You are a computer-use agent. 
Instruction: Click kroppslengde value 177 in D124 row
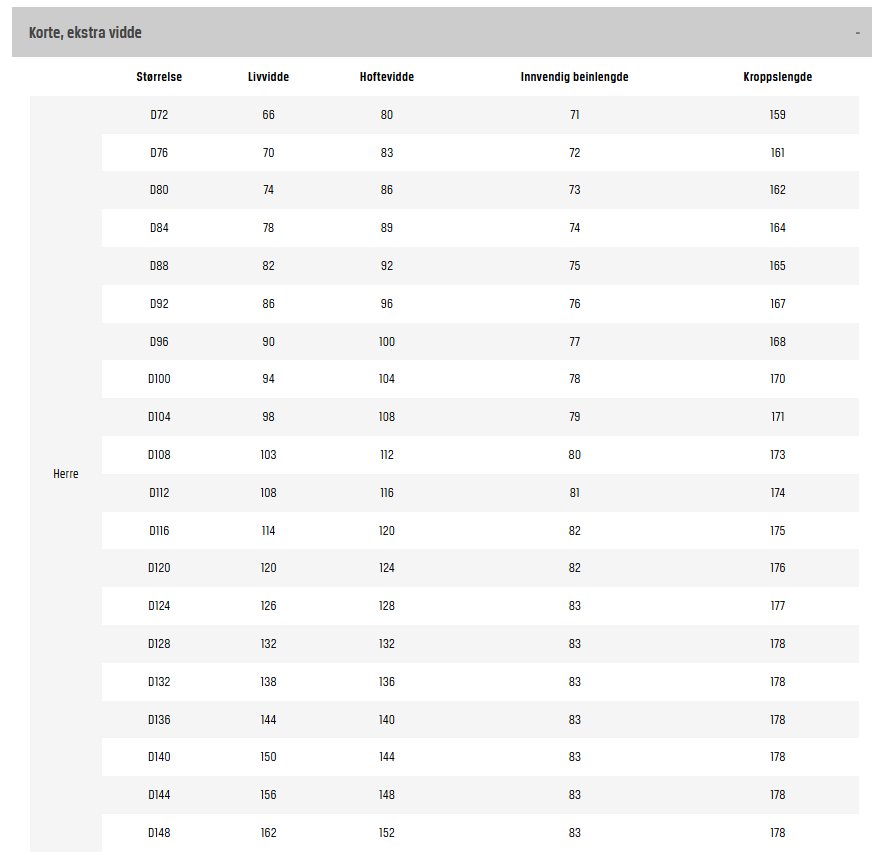click(x=777, y=606)
